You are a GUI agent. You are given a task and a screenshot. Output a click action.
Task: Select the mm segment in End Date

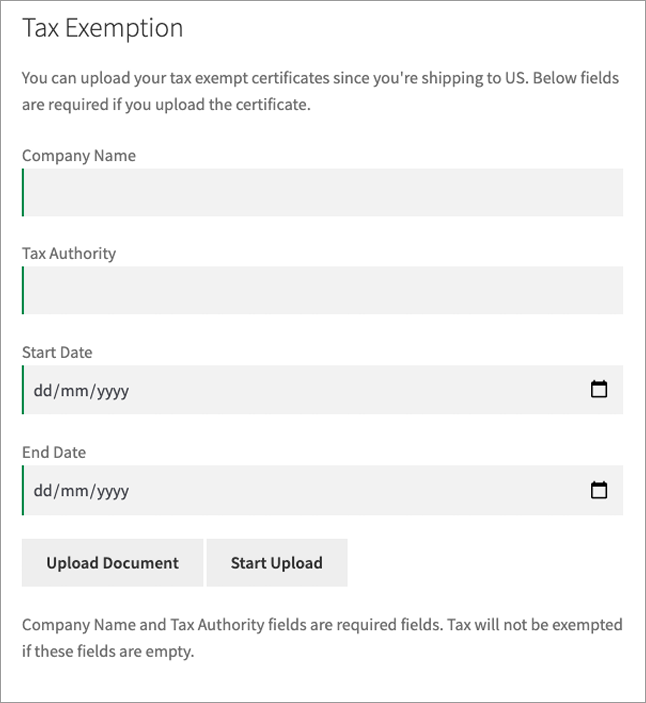74,490
